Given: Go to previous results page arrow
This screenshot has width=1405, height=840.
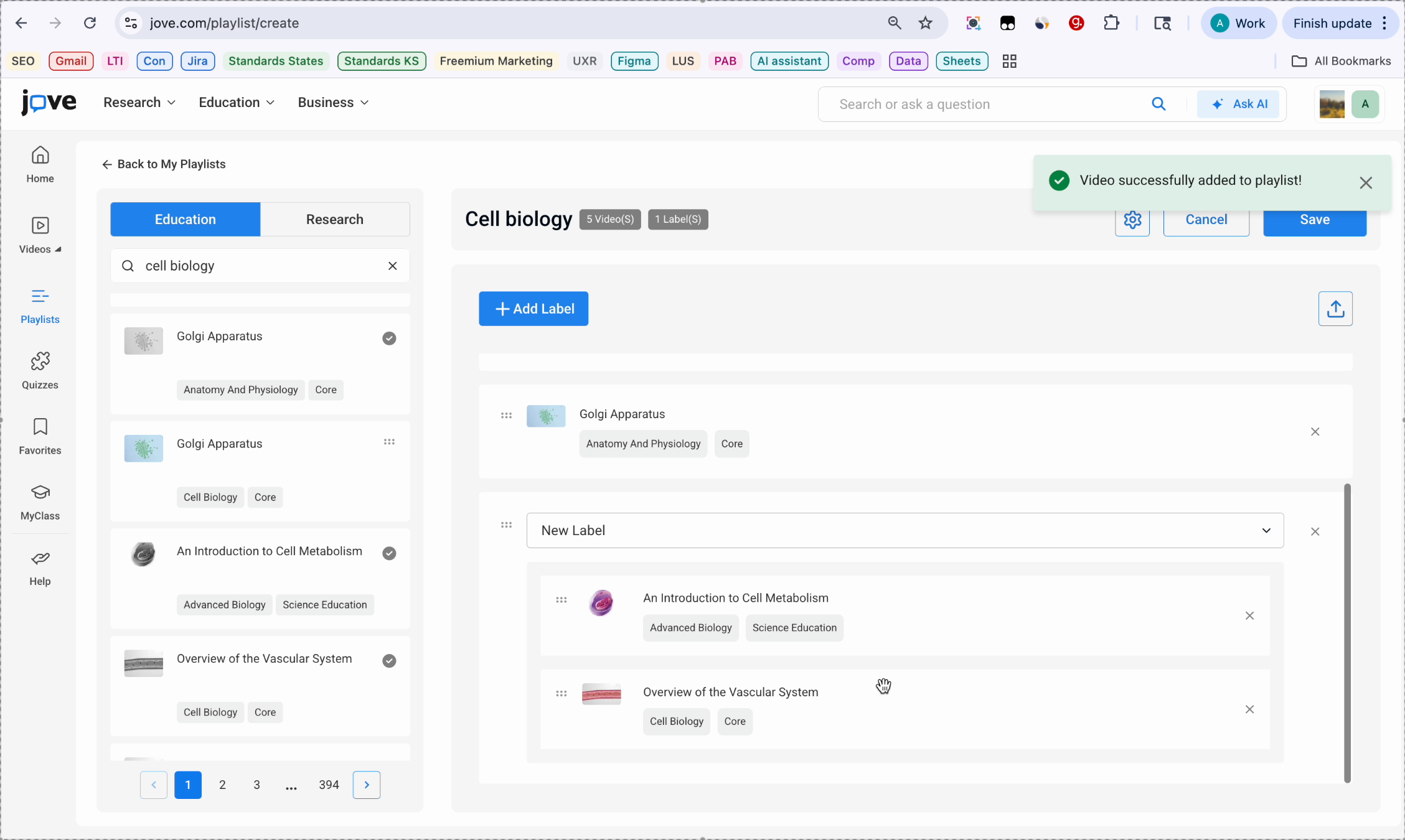Looking at the screenshot, I should click(154, 785).
